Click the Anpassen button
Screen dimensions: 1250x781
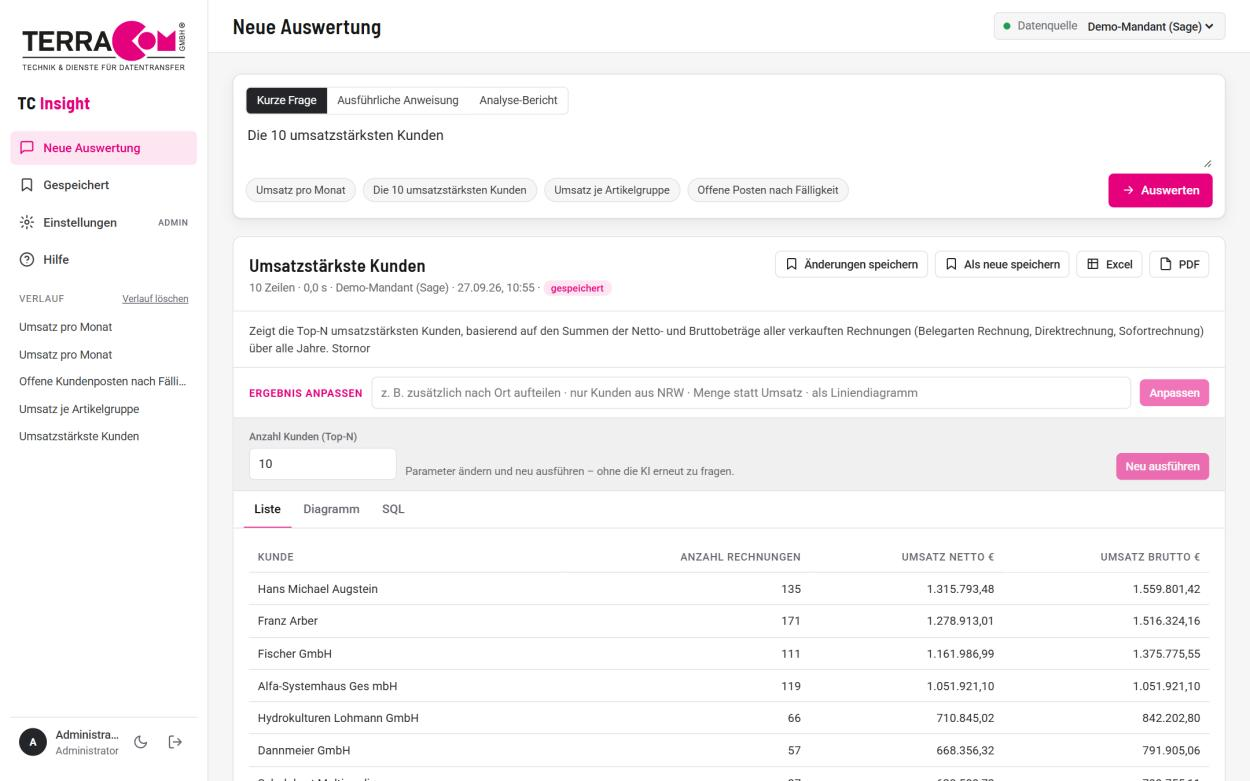pos(1174,393)
